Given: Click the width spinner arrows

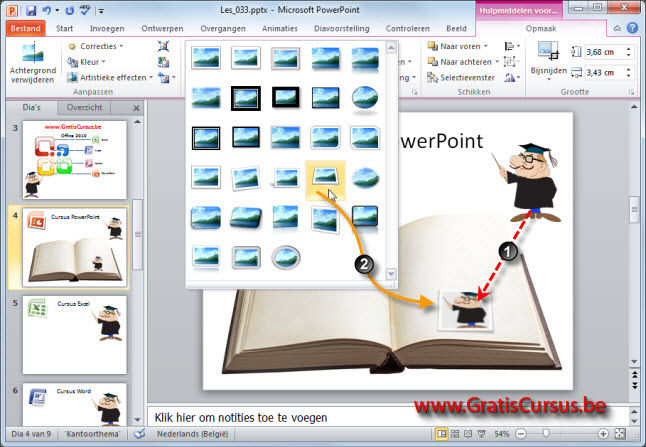Looking at the screenshot, I should [x=629, y=73].
